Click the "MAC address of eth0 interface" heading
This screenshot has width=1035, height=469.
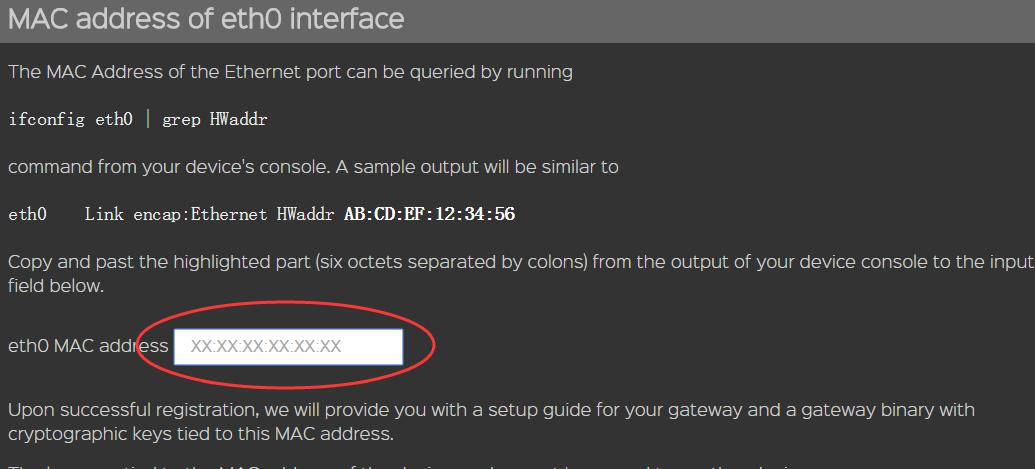pos(206,19)
